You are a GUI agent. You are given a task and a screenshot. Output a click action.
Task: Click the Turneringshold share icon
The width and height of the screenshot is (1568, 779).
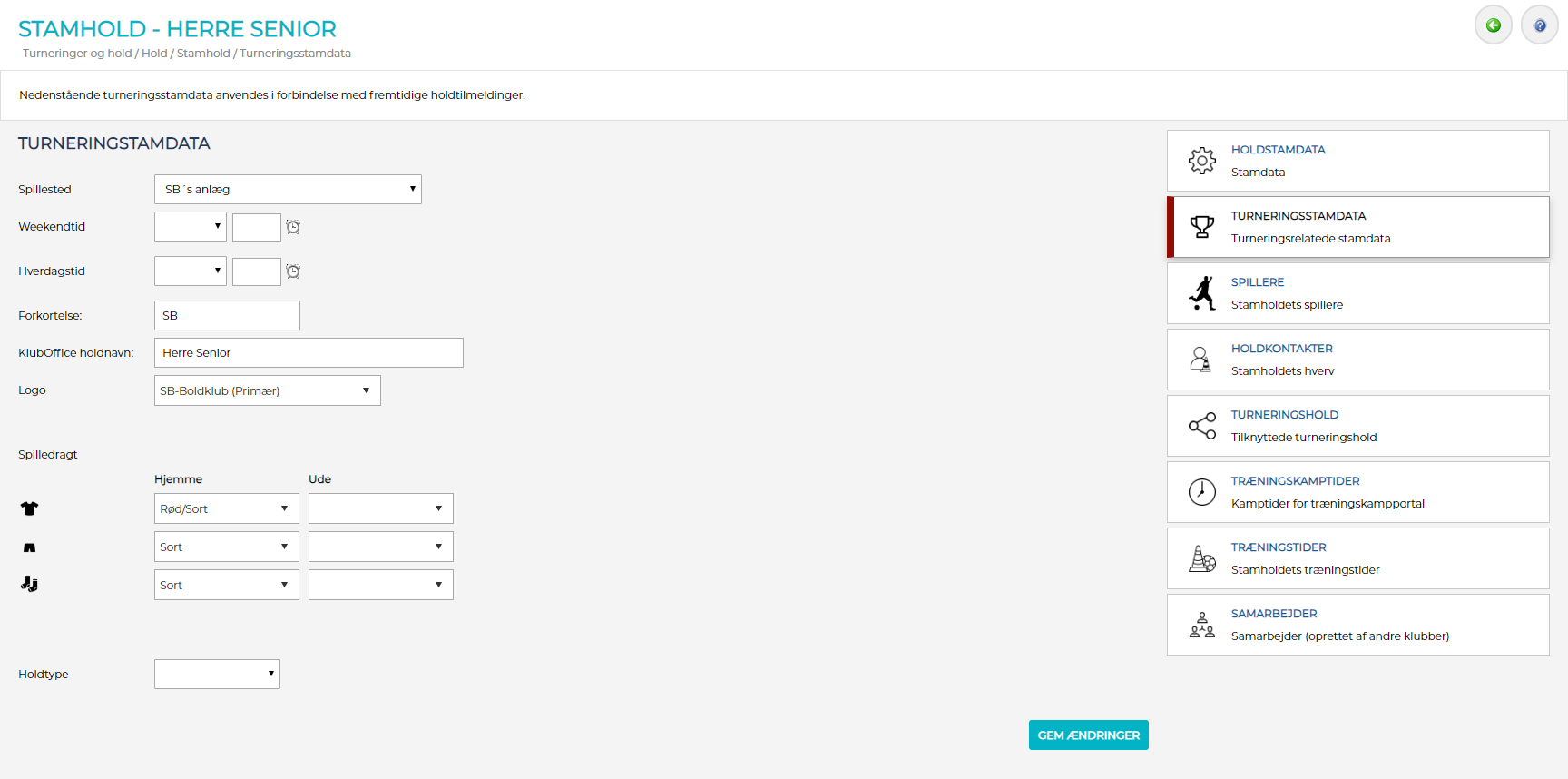pos(1201,426)
